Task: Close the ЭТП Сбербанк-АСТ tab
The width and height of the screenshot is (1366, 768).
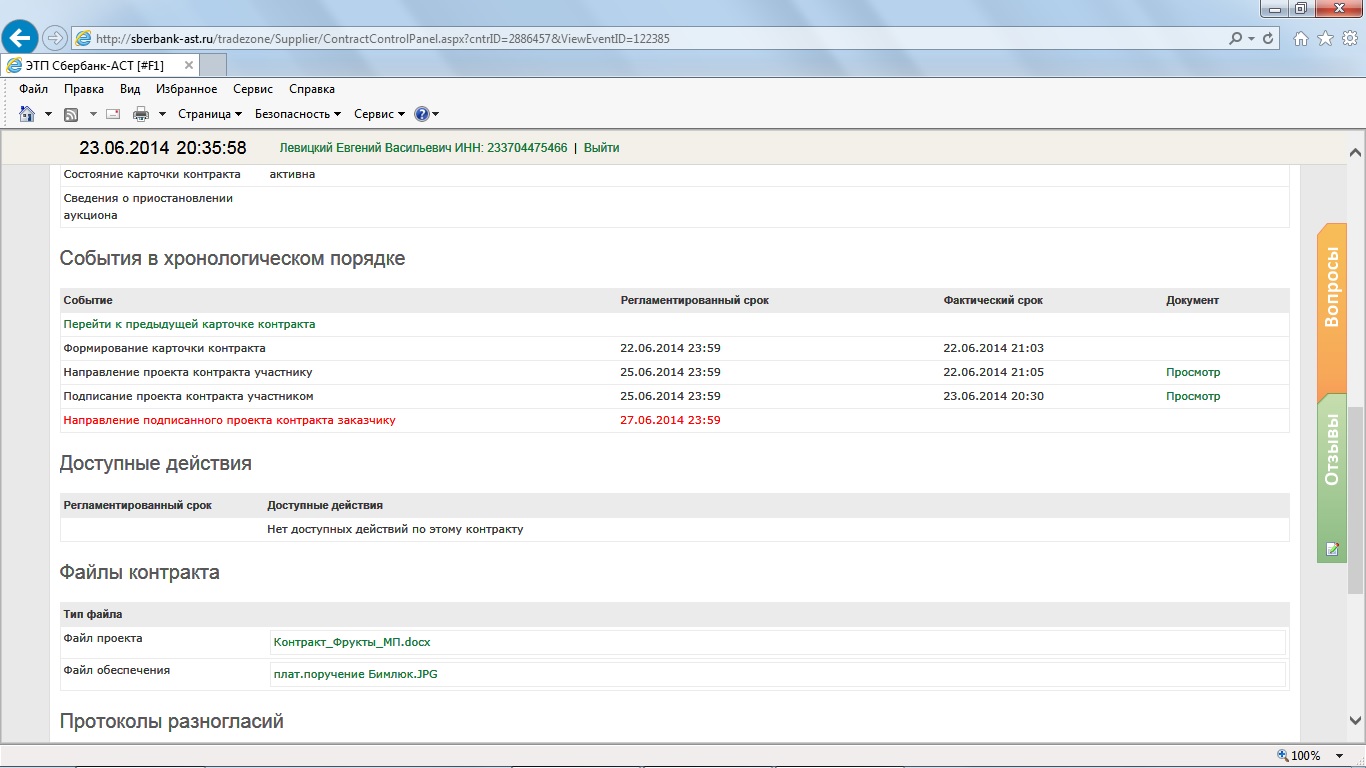Action: click(189, 65)
